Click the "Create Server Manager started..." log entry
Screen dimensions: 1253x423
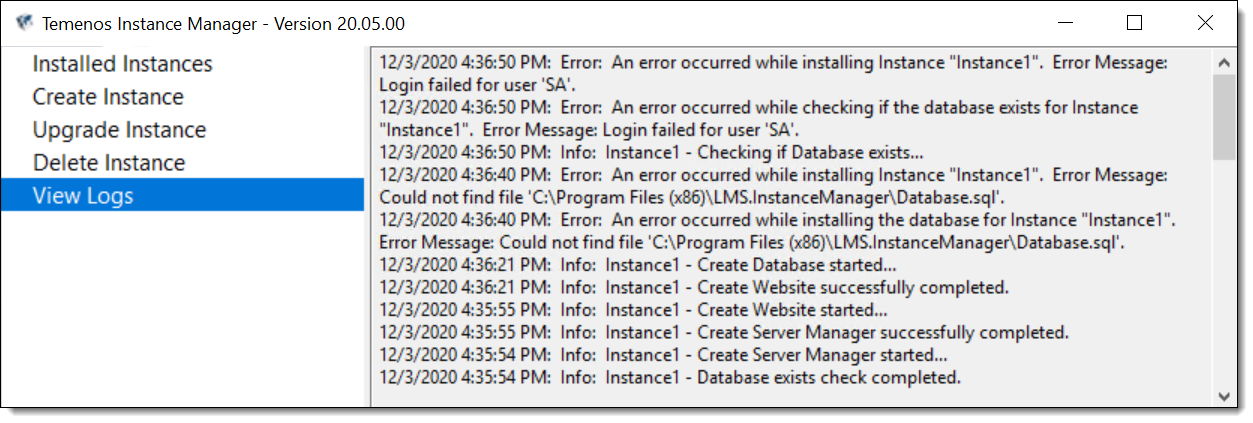tap(664, 355)
